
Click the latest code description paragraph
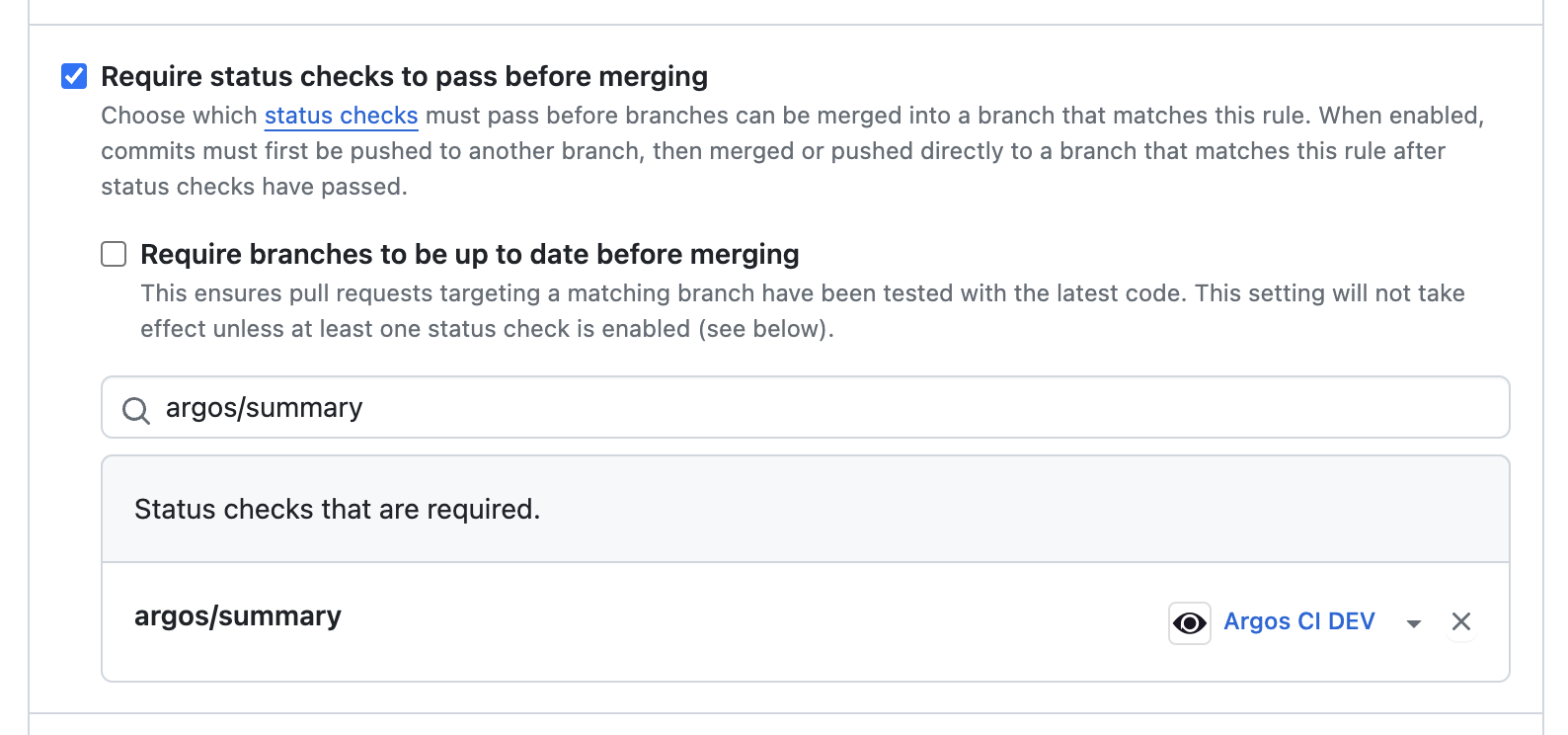802,311
